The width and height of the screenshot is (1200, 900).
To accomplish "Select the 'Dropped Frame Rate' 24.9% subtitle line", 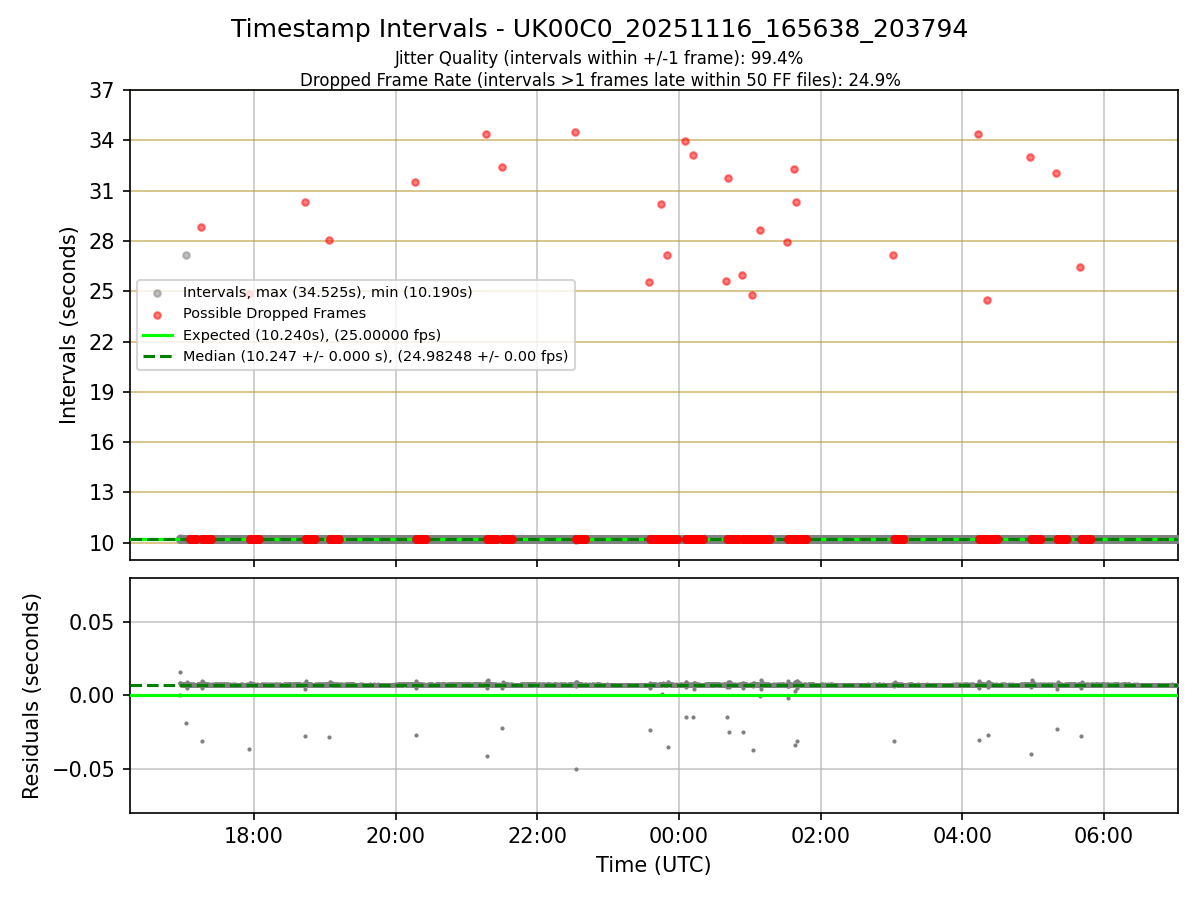I will tap(600, 80).
